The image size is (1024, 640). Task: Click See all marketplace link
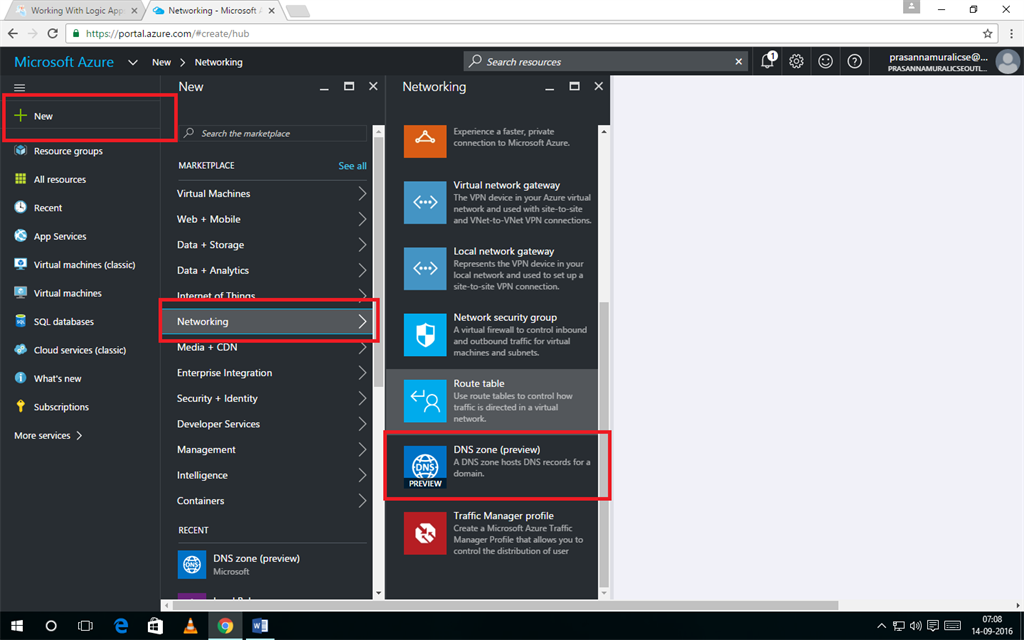352,166
